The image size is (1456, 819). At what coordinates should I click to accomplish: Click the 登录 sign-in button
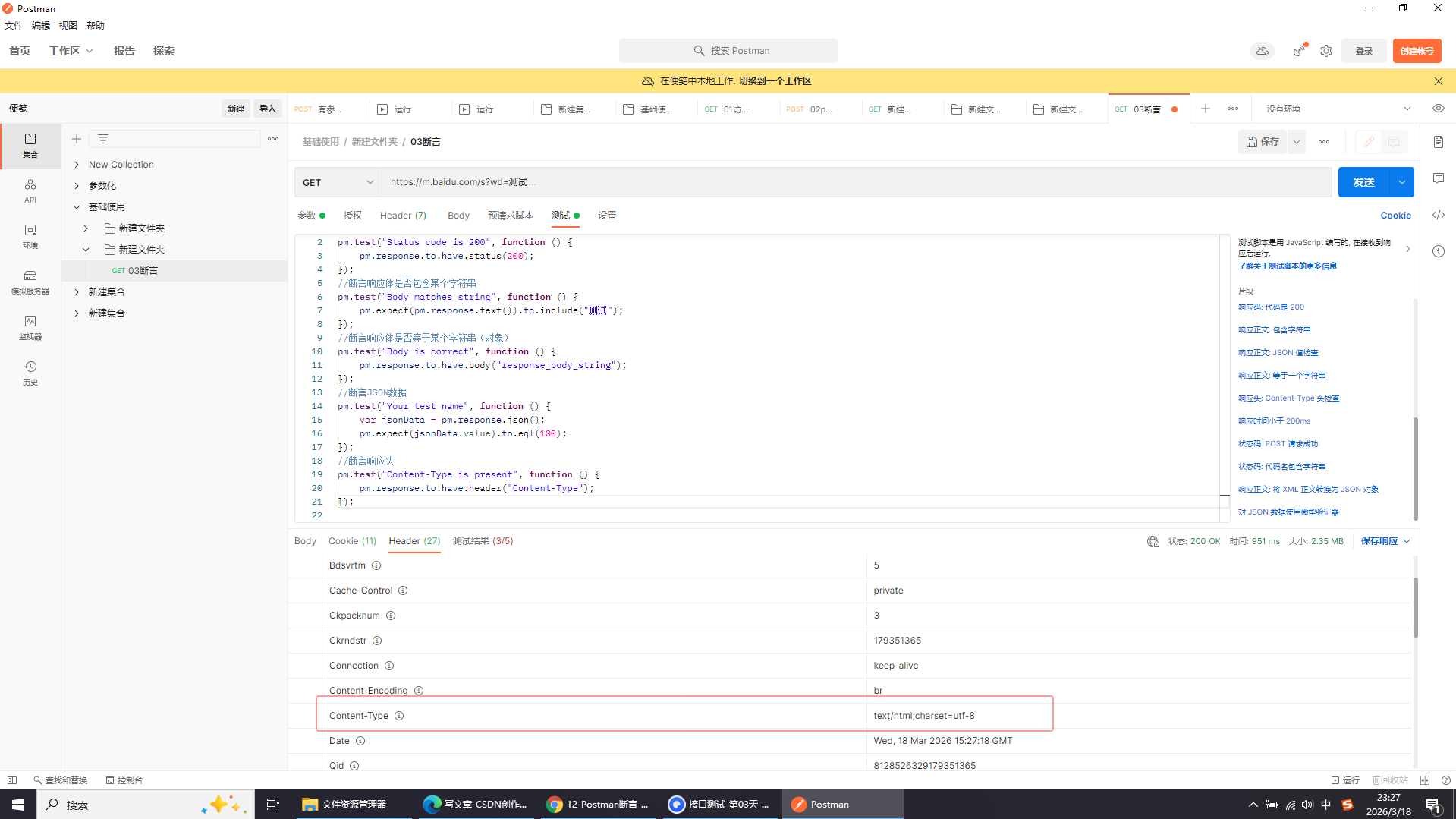(x=1364, y=51)
